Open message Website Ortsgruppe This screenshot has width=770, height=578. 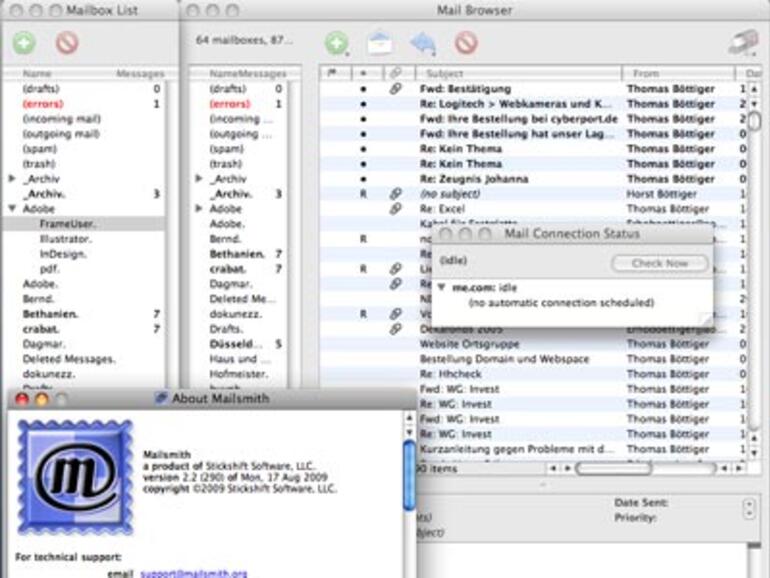point(469,344)
